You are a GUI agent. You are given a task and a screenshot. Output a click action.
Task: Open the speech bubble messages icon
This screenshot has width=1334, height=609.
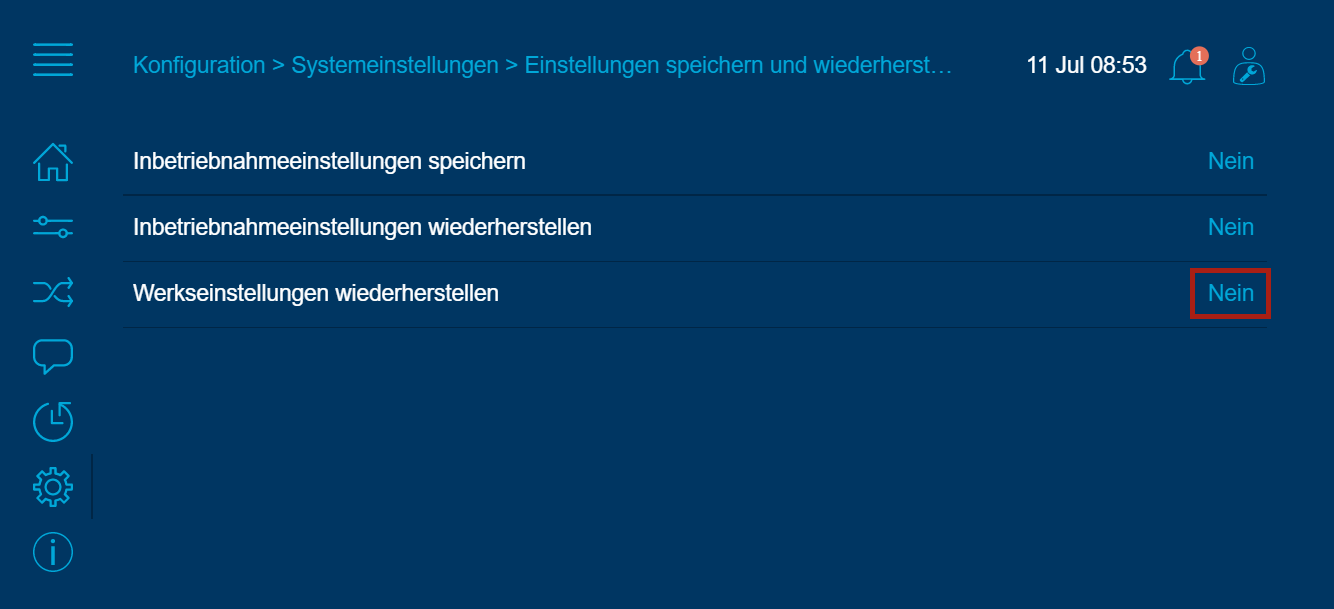53,356
